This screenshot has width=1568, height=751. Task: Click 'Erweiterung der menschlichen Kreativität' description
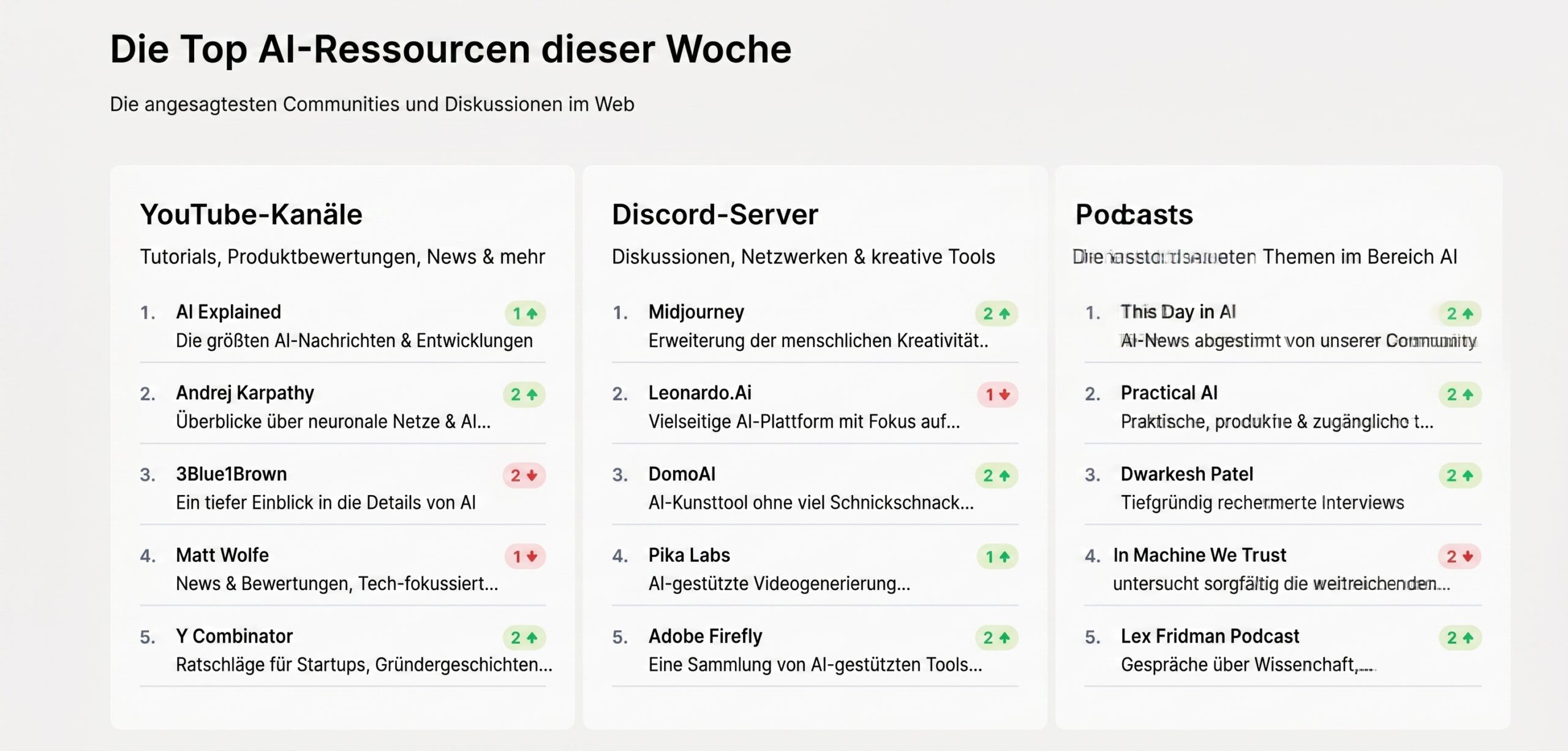pos(818,341)
